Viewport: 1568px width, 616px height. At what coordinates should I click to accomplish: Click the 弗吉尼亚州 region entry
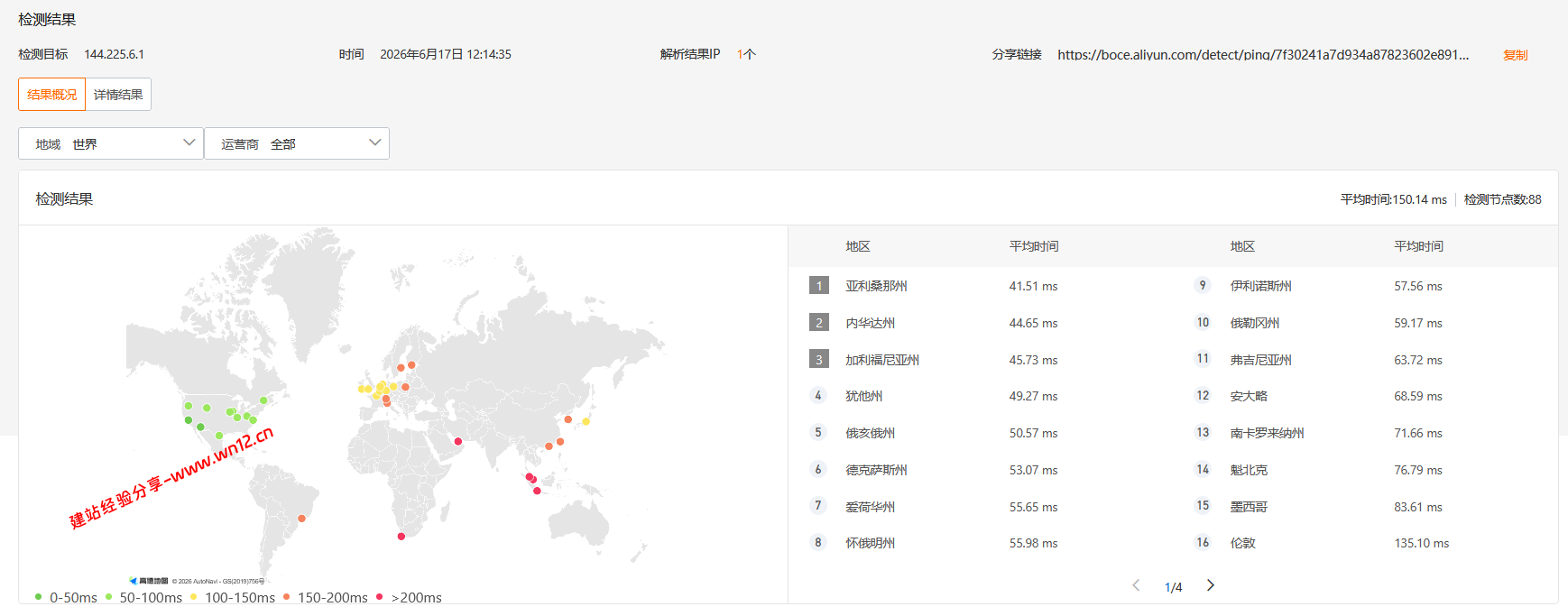coord(1261,360)
